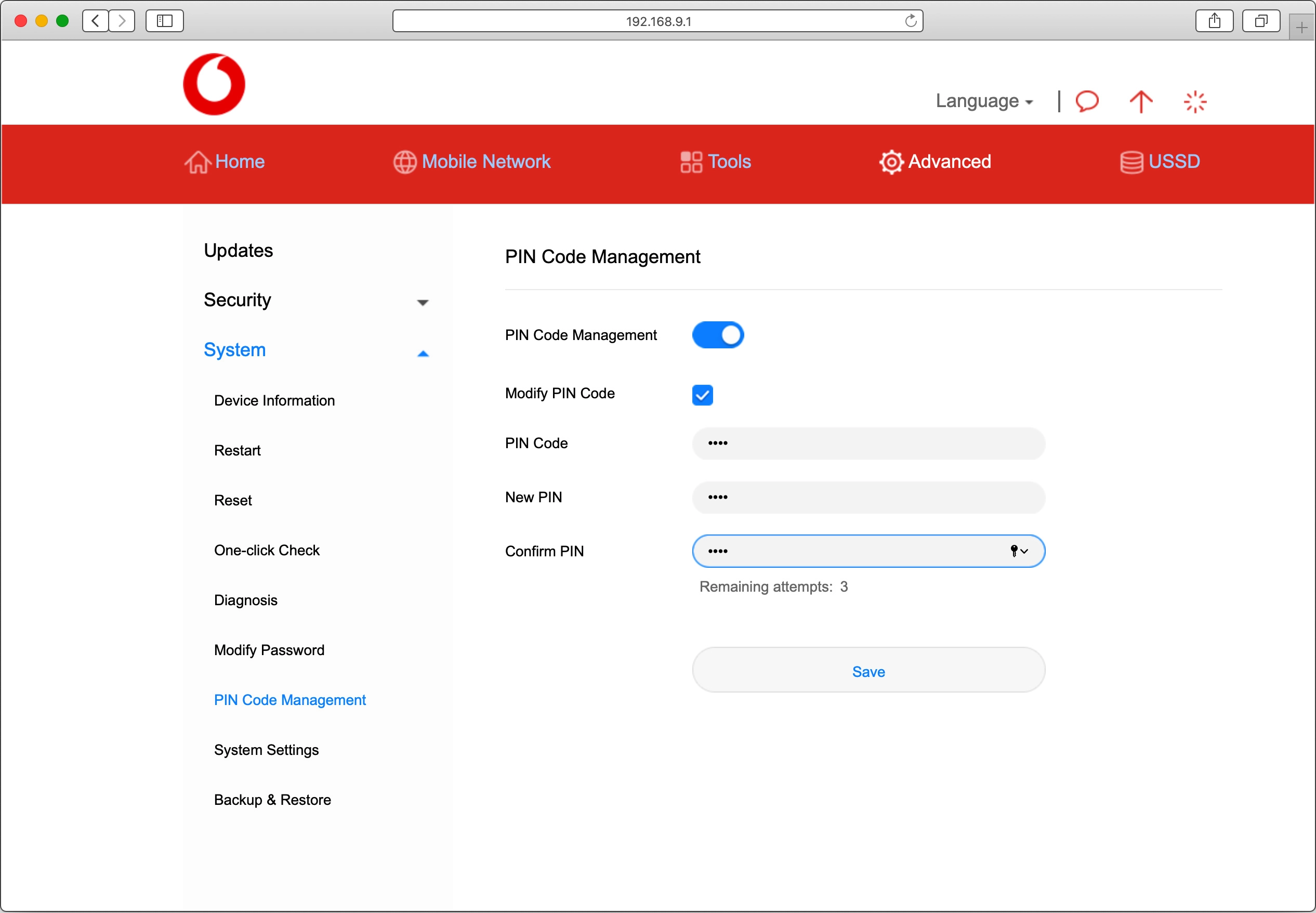Click the spinning status icon in header
Screen dimensions: 1316x913
pyautogui.click(x=1194, y=102)
